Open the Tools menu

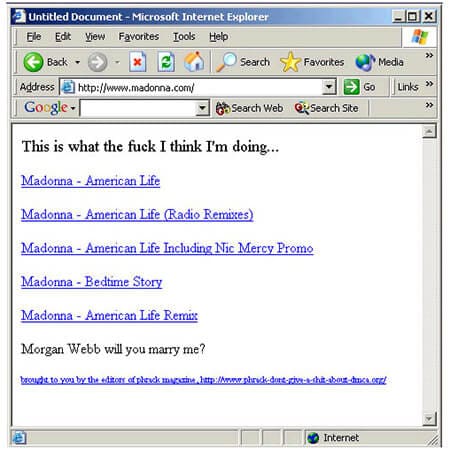[x=184, y=37]
